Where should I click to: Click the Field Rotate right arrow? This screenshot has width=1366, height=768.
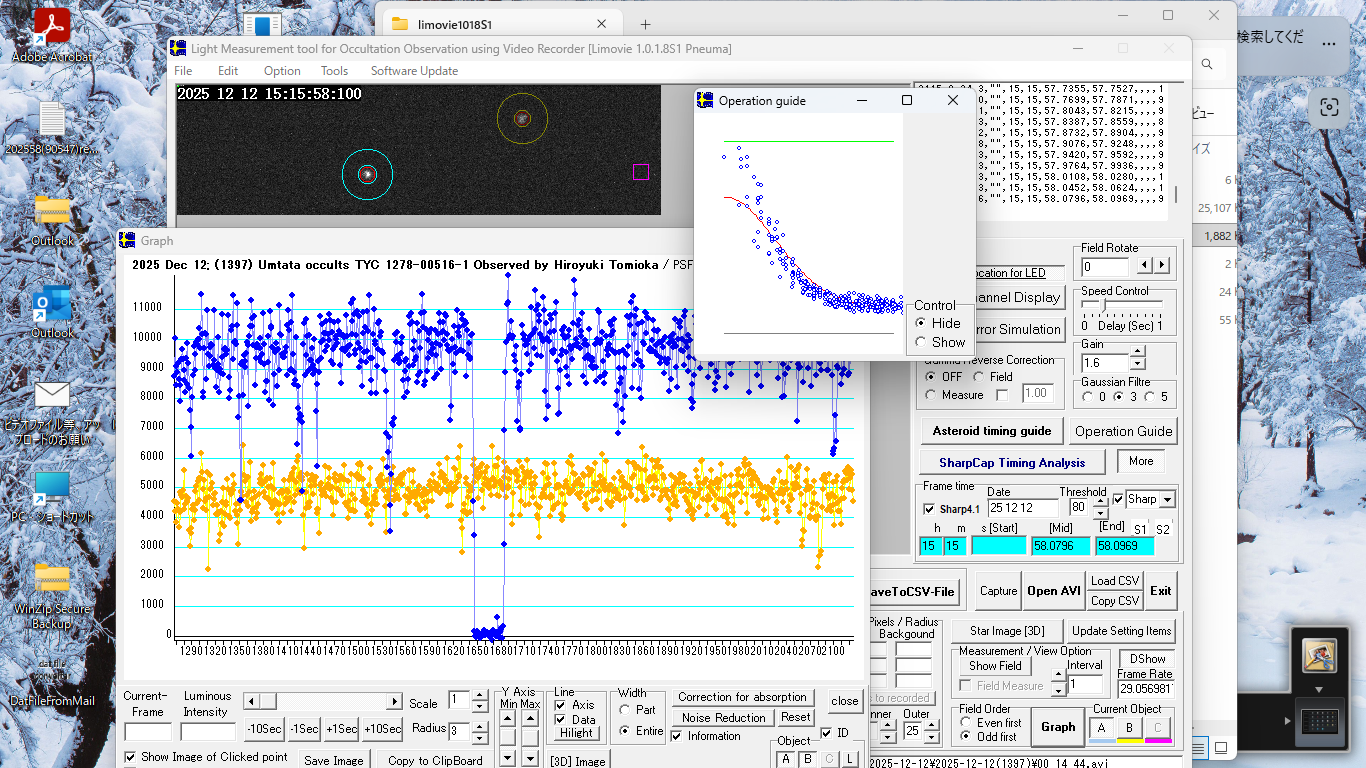(1161, 266)
